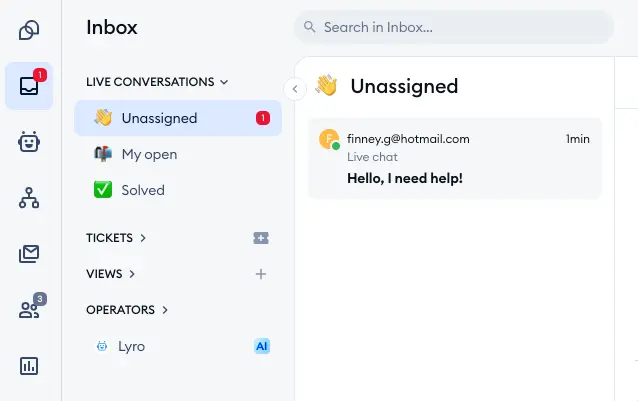The image size is (638, 401).
Task: Select the Unassigned folder
Action: (178, 118)
